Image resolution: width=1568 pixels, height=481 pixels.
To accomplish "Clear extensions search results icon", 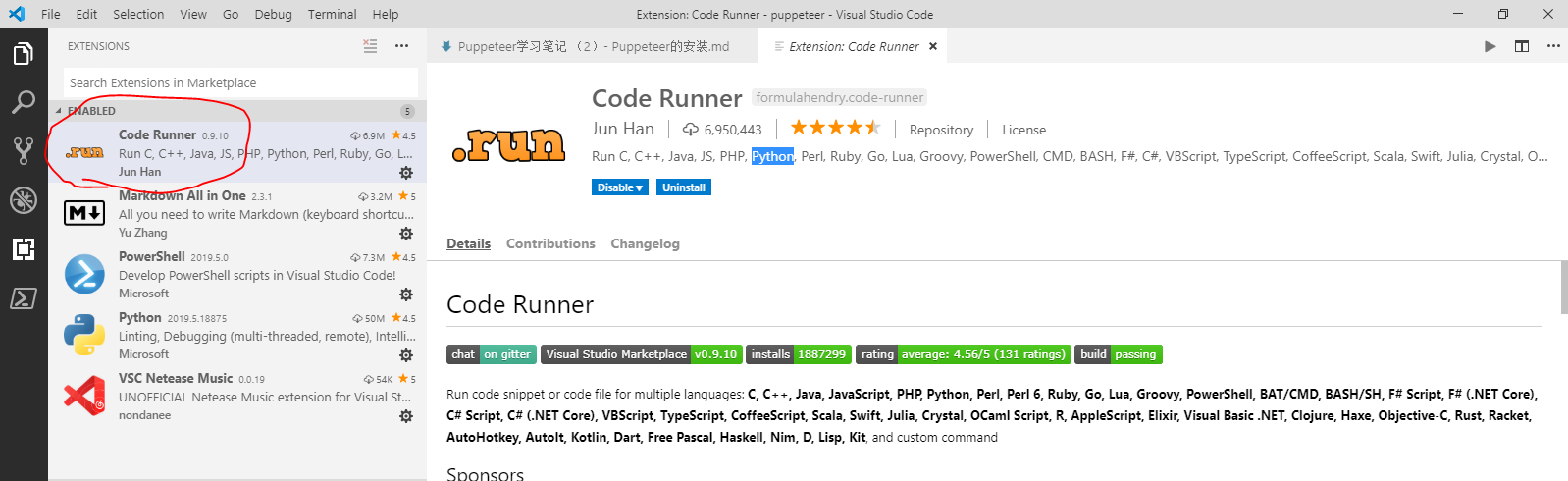I will pos(370,46).
